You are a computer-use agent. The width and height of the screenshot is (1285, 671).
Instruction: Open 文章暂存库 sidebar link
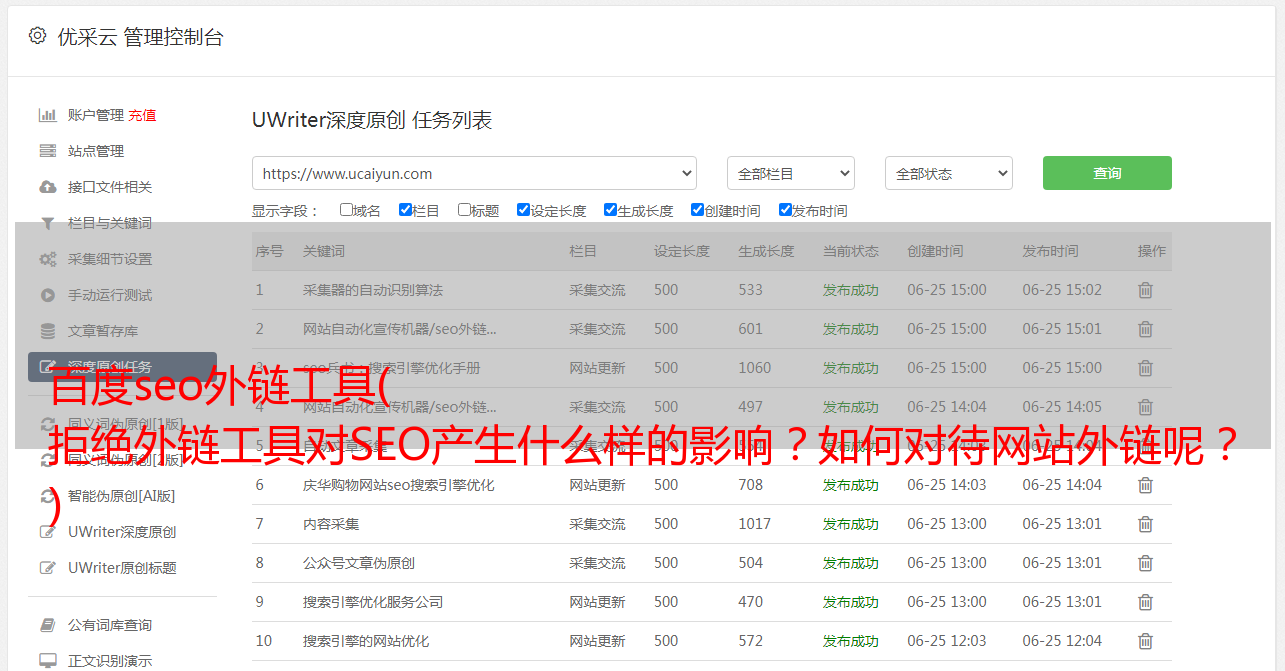pos(103,331)
